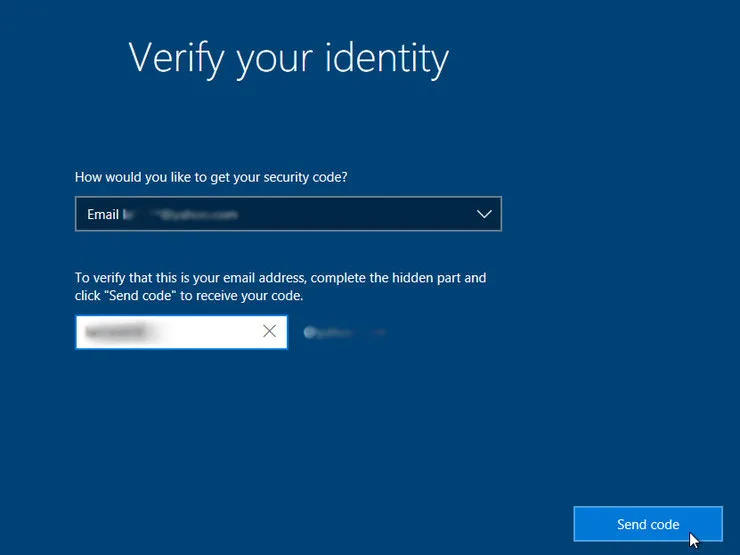Click the security code question label
Screen dimensions: 740x555
coord(211,177)
